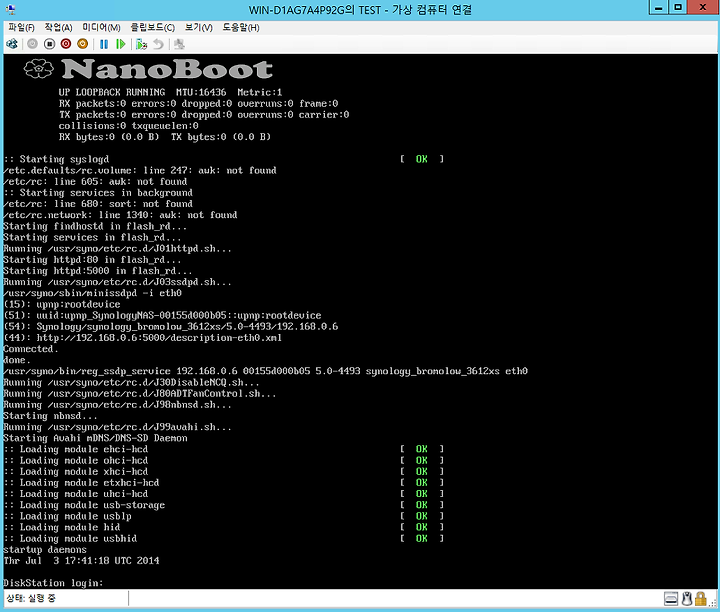Click the greyed enhanced session icon
The width and height of the screenshot is (720, 612).
[x=179, y=44]
